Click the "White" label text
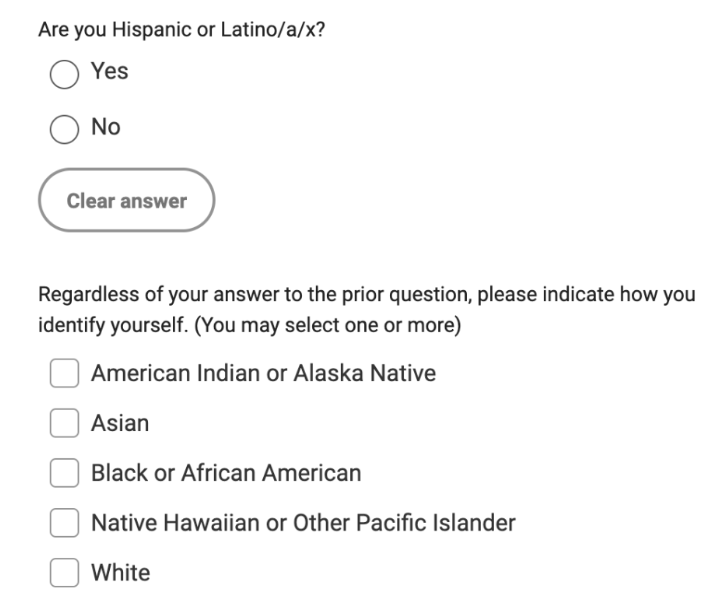 [120, 574]
